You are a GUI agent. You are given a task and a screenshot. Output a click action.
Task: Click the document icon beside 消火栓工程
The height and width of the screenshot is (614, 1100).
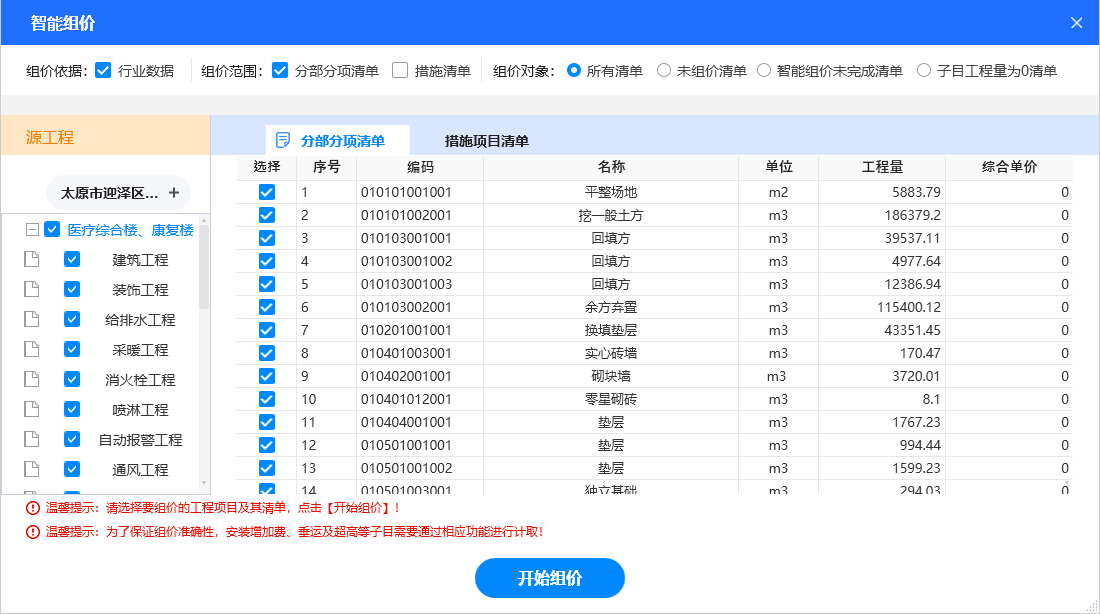31,380
